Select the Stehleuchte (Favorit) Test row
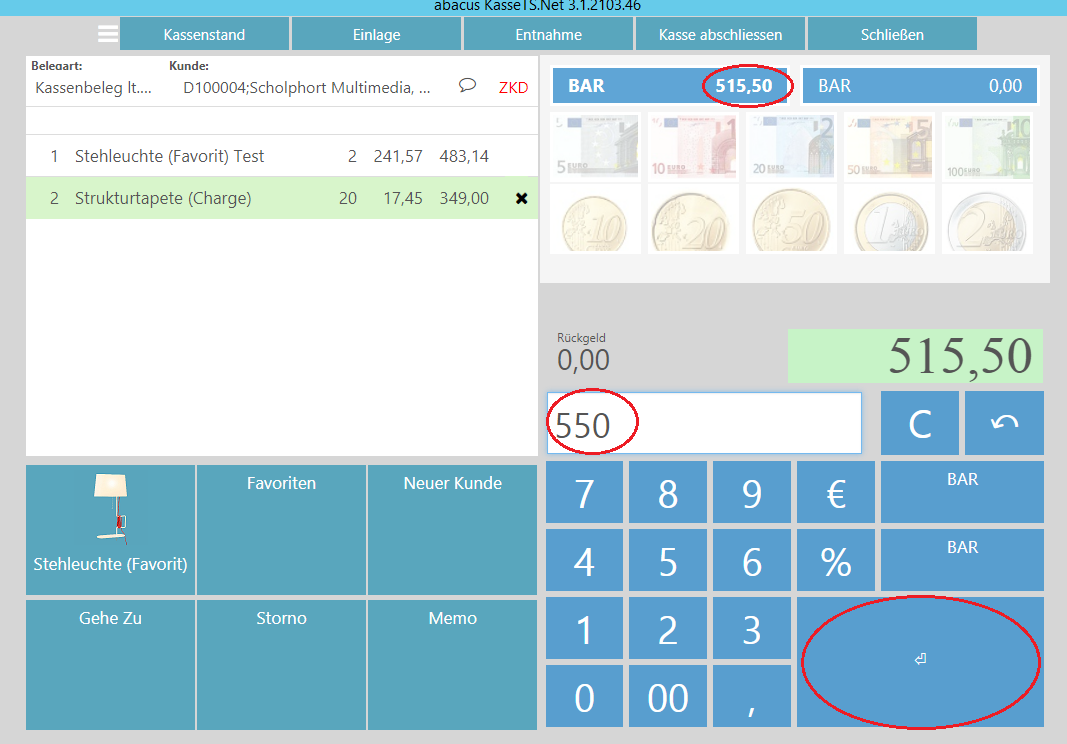This screenshot has height=744, width=1067. point(268,157)
